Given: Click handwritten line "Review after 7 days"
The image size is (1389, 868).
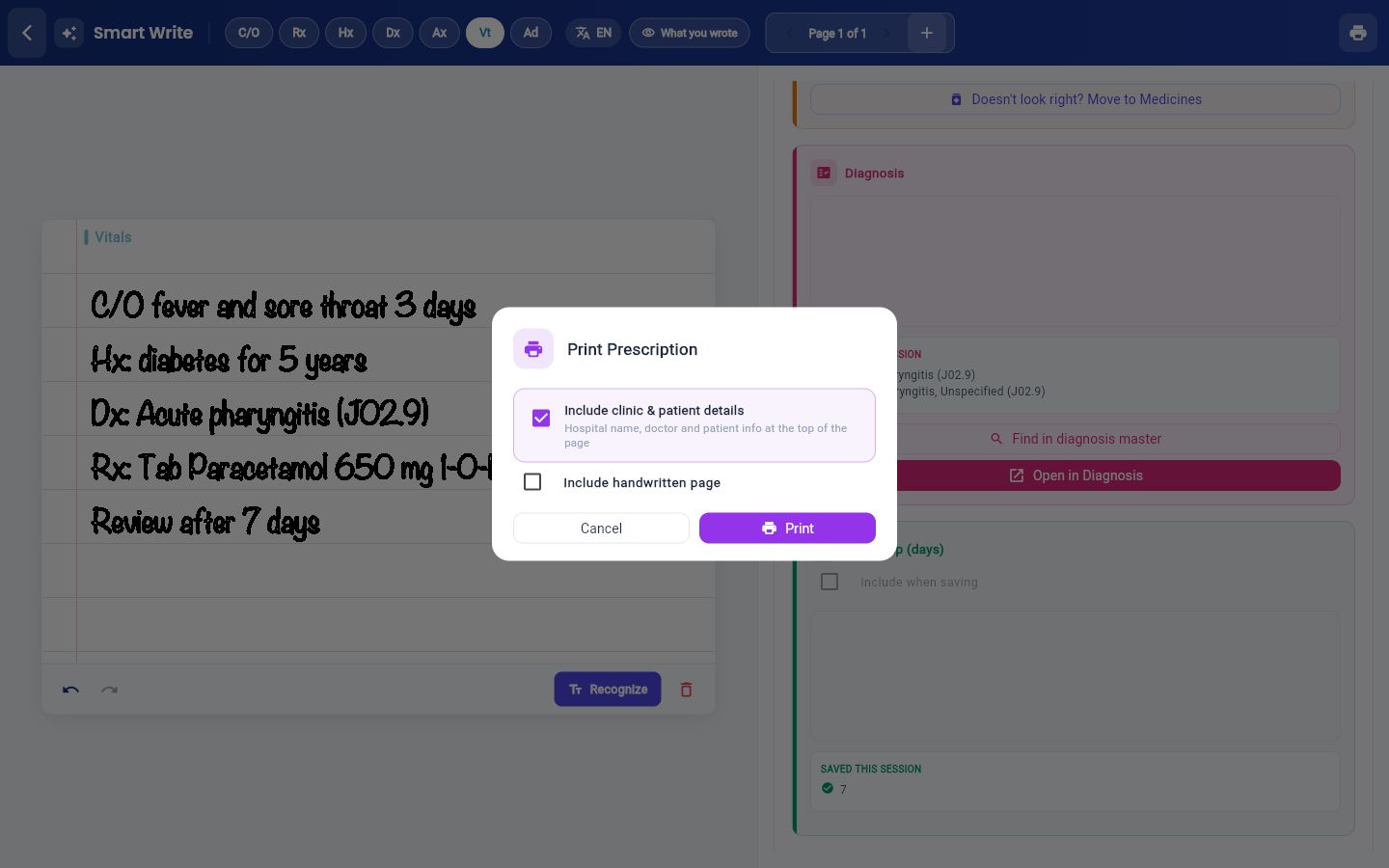Looking at the screenshot, I should pos(205,522).
